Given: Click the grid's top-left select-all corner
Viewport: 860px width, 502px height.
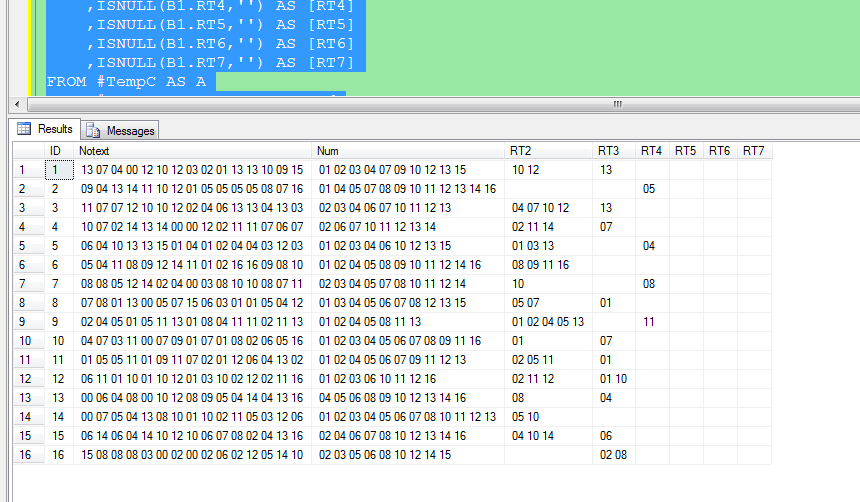Looking at the screenshot, I should pyautogui.click(x=29, y=151).
